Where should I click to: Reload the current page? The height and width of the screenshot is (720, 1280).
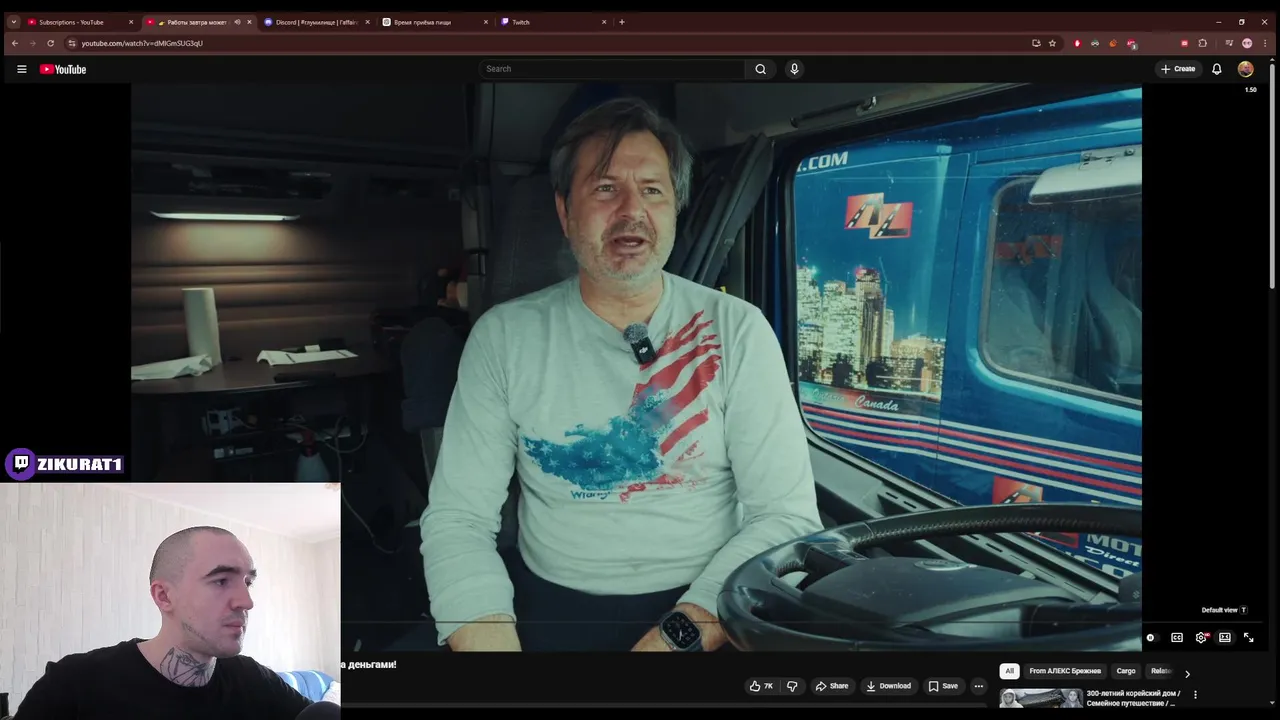(x=50, y=43)
